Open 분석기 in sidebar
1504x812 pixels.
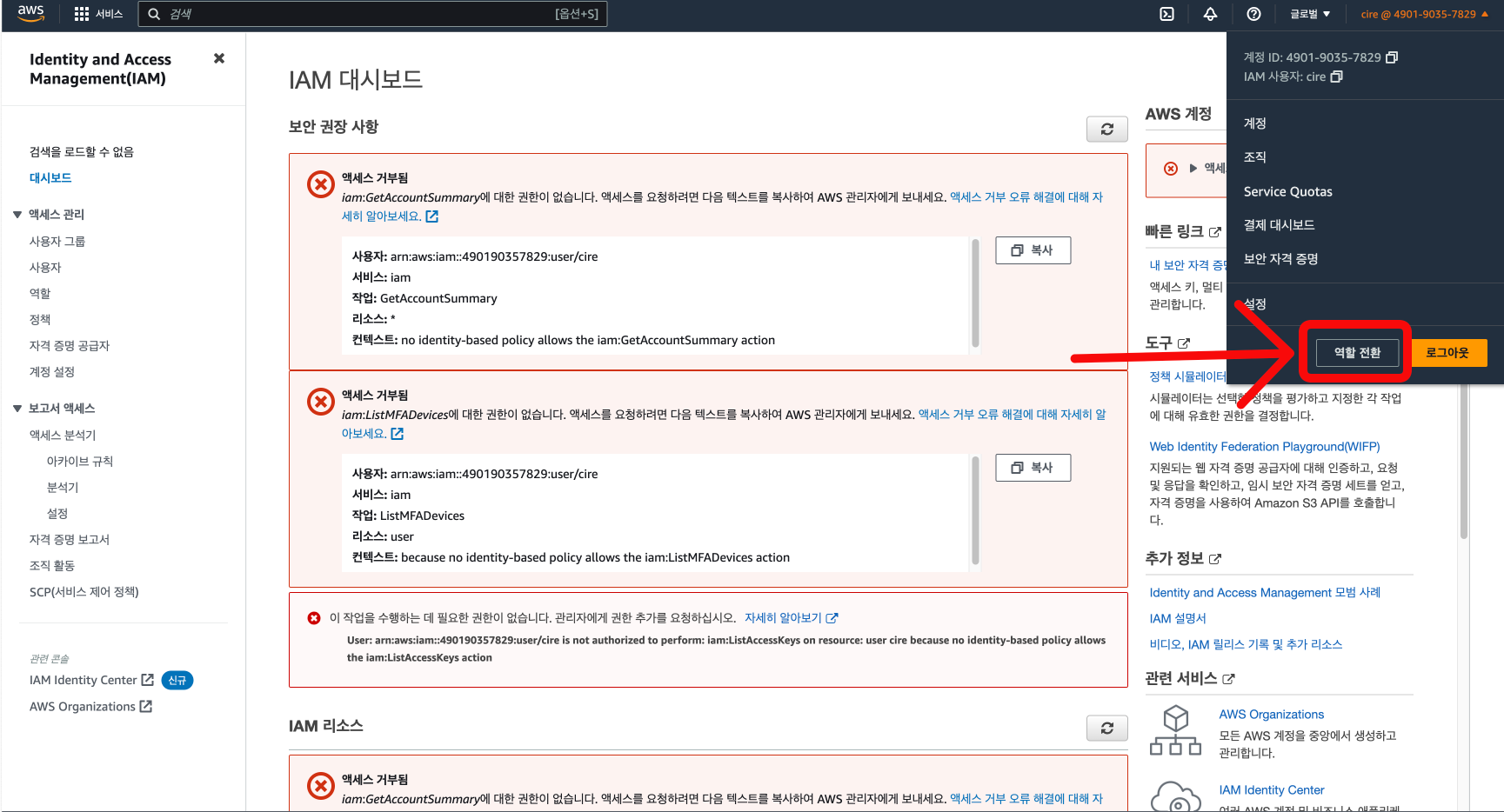click(63, 487)
